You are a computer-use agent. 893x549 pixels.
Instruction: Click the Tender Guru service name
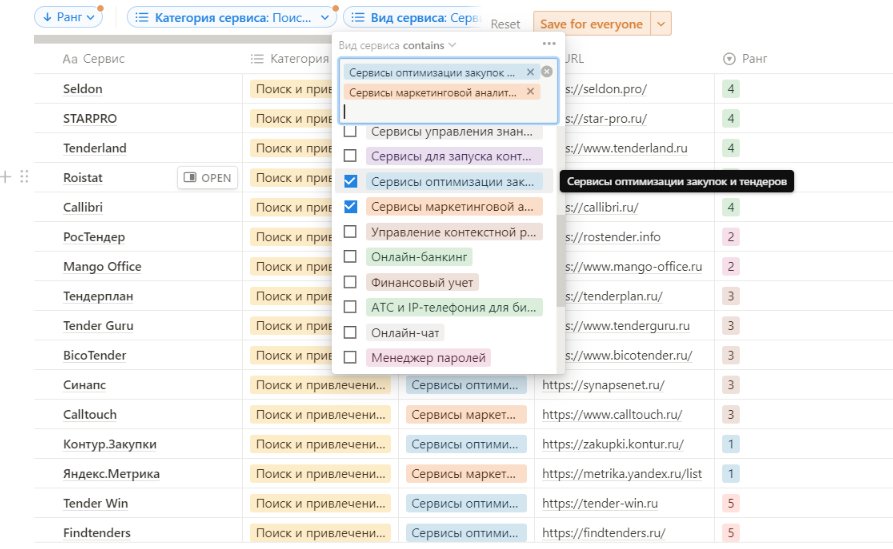pyautogui.click(x=98, y=326)
